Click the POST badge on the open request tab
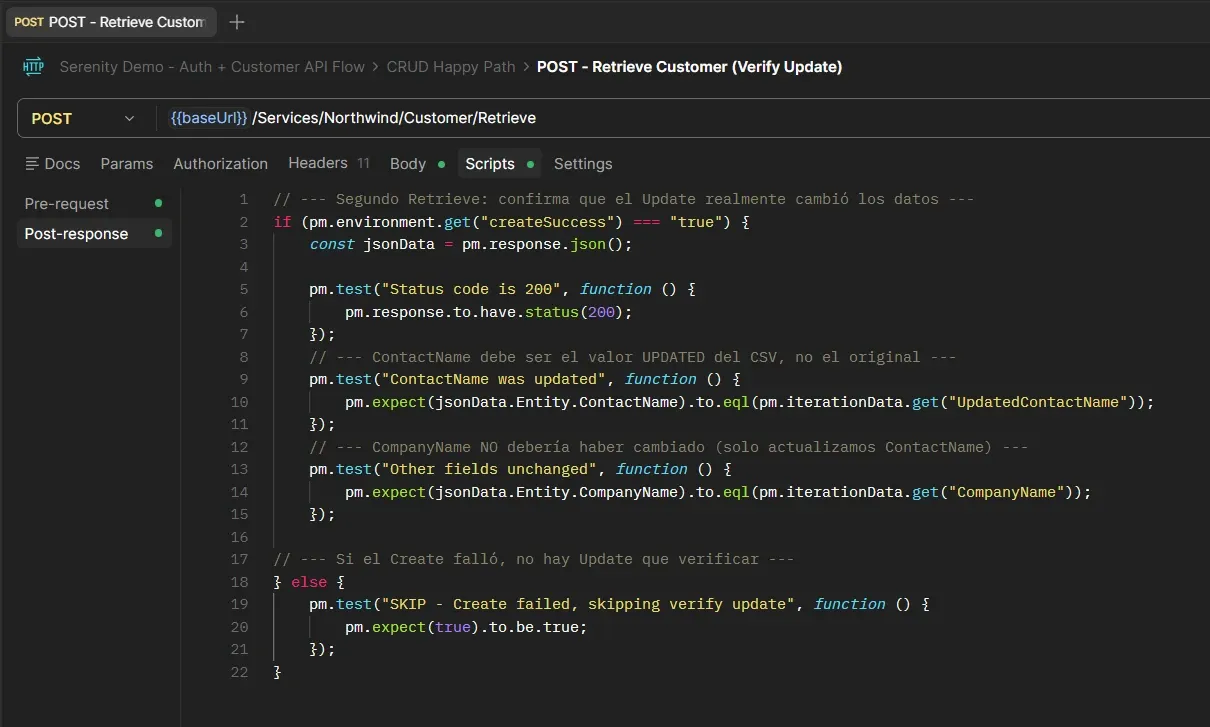Viewport: 1210px width, 727px height. 29,21
